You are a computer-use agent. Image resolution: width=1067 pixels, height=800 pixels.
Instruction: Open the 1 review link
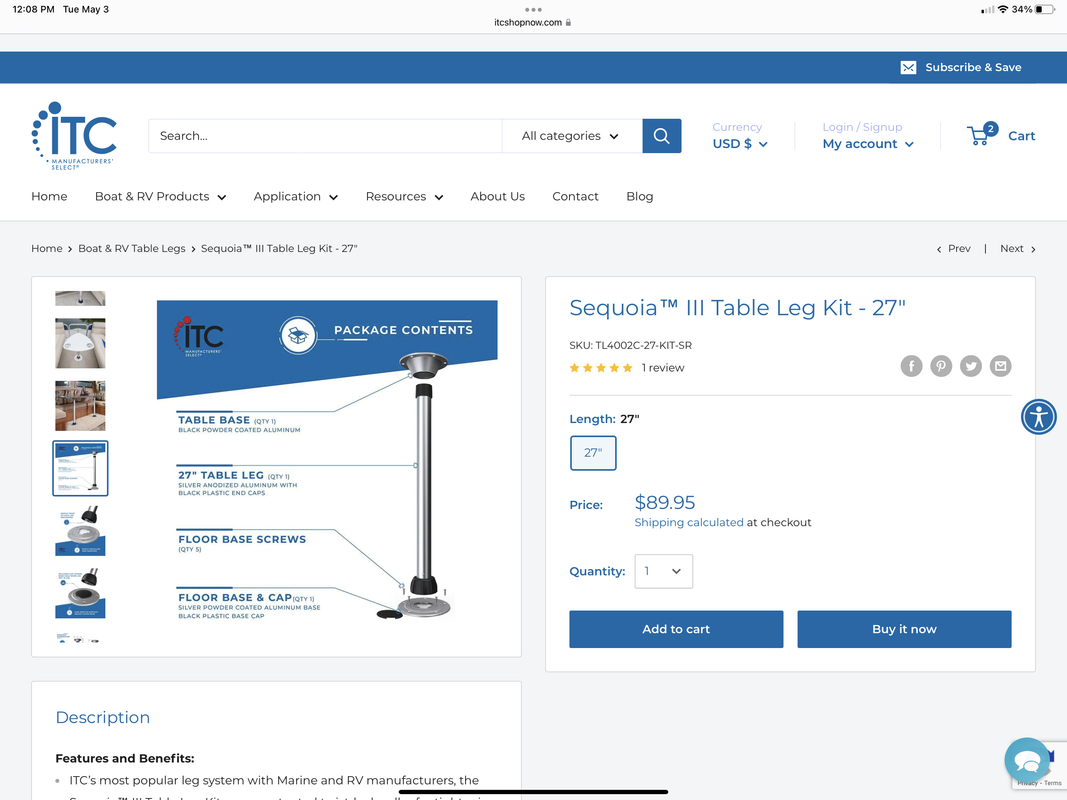[x=663, y=368]
